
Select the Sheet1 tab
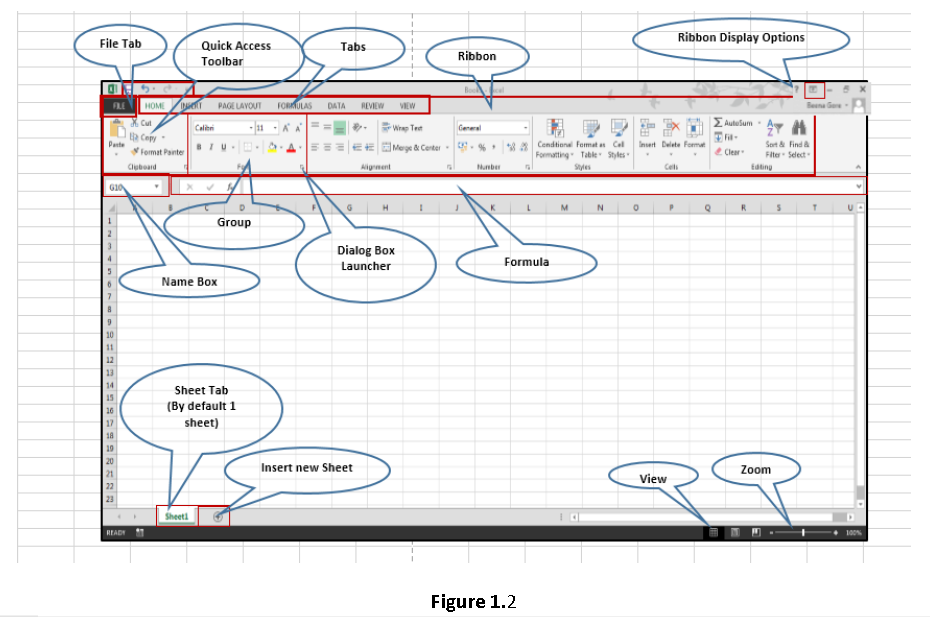(177, 516)
